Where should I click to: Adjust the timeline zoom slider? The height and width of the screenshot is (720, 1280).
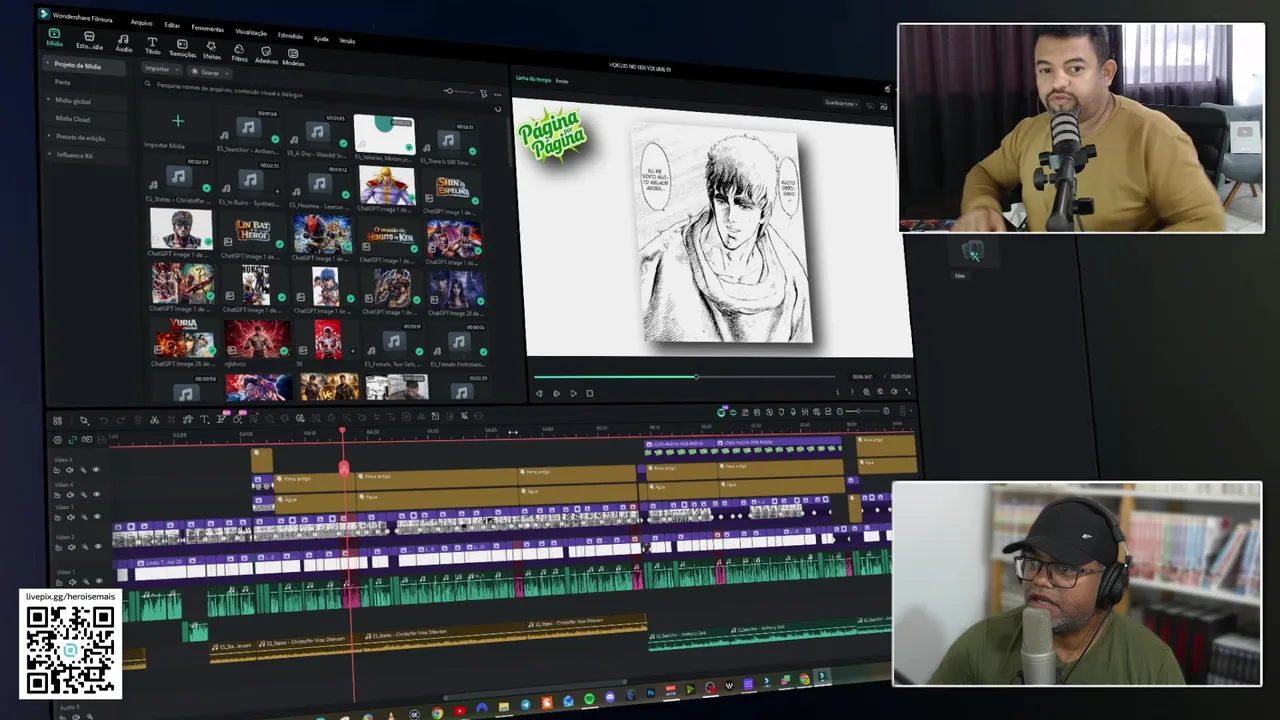point(862,411)
